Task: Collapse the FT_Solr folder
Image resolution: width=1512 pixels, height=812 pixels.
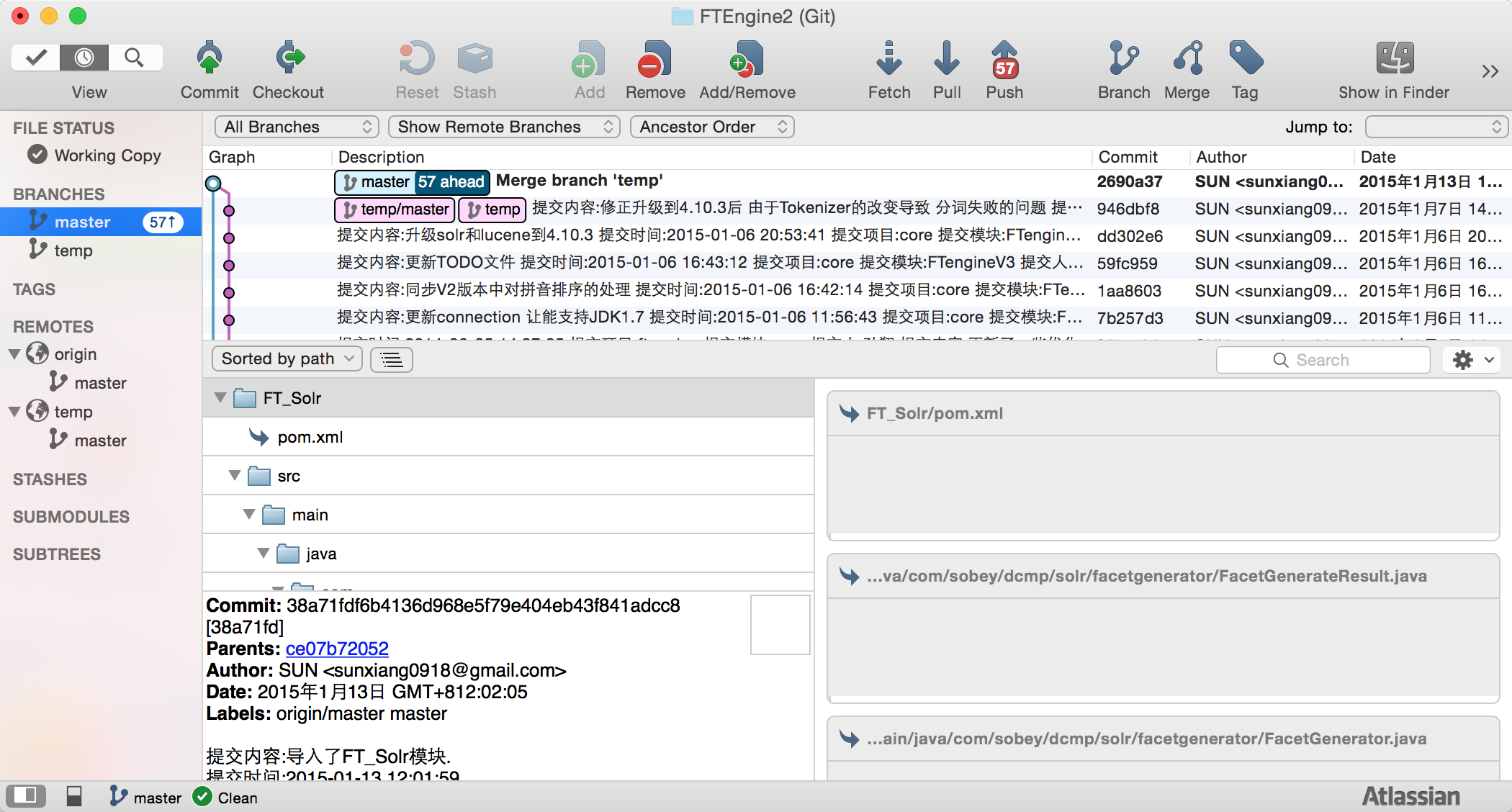Action: 220,397
